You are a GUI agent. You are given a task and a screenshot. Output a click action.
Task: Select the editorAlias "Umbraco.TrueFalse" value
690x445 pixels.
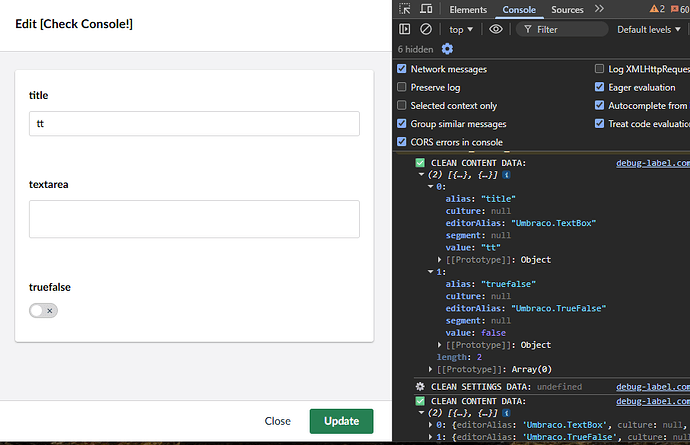pyautogui.click(x=558, y=309)
